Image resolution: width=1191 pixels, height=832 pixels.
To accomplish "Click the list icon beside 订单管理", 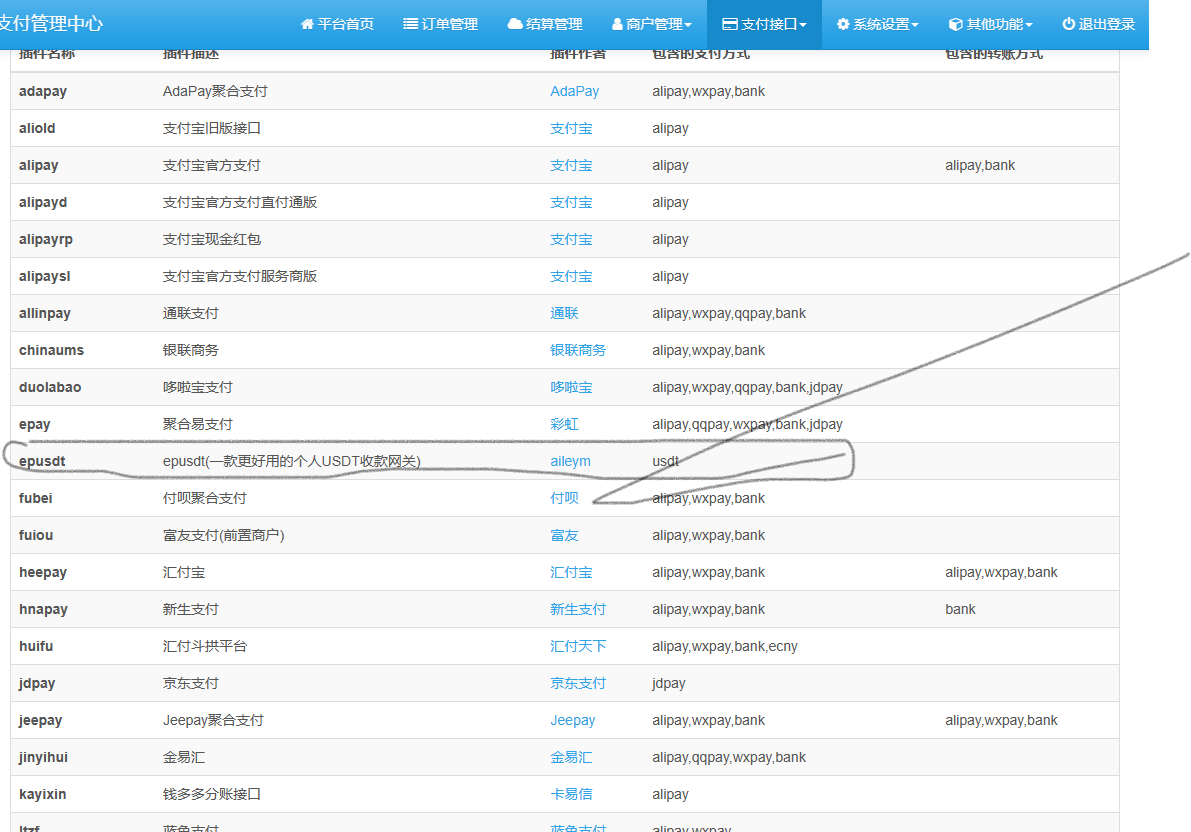I will pyautogui.click(x=410, y=24).
